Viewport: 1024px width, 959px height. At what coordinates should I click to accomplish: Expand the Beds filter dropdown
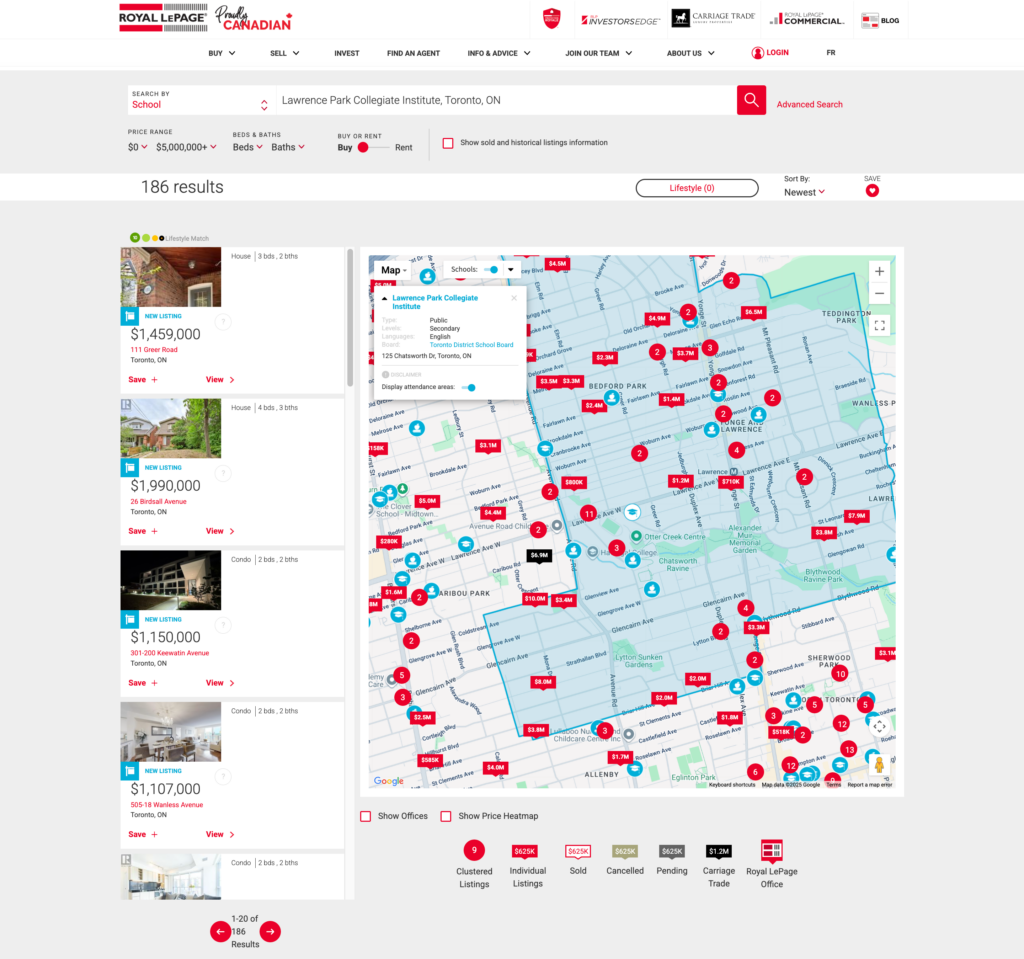point(248,147)
